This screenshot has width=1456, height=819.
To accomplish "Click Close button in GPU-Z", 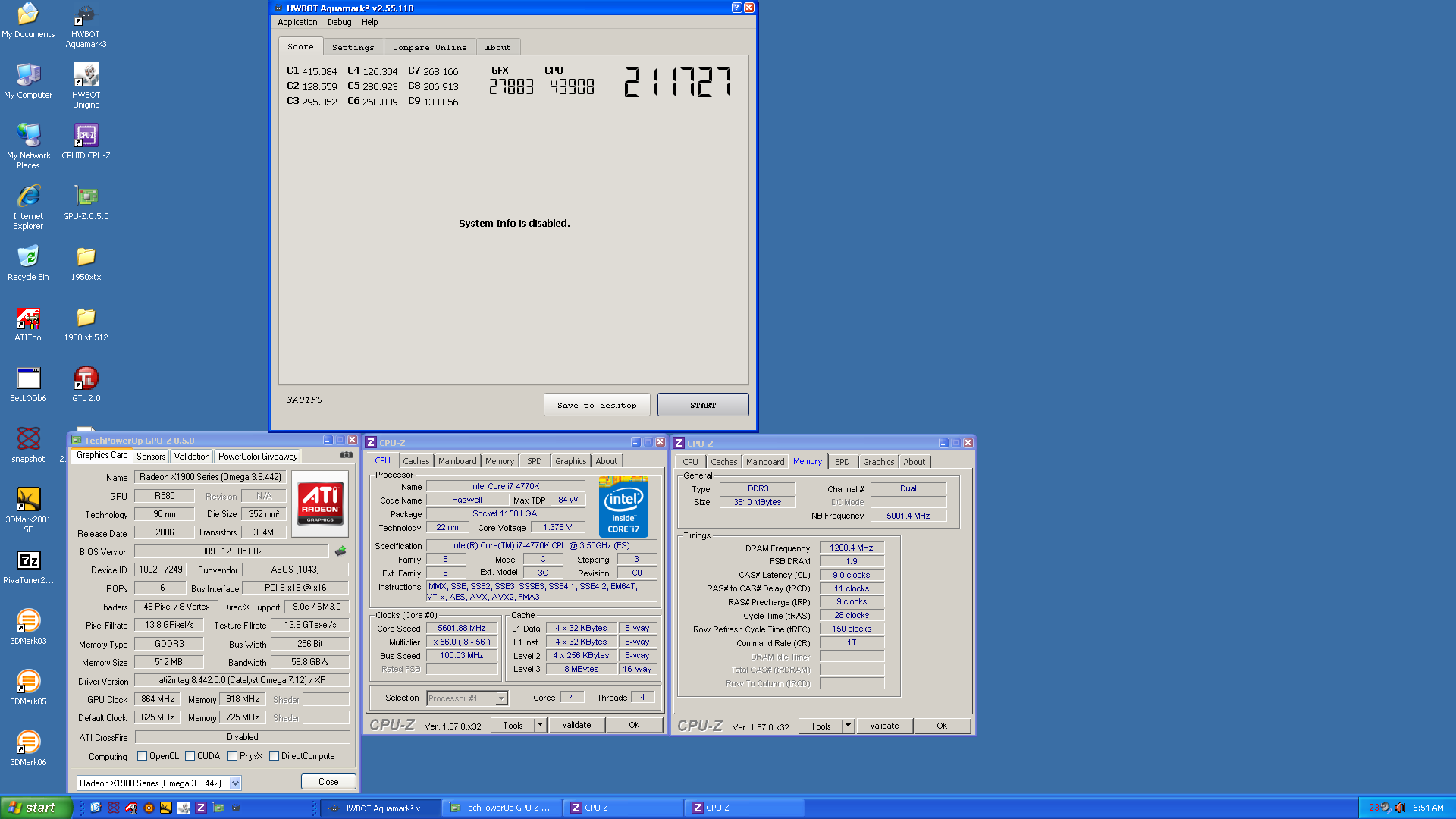I will pos(328,782).
